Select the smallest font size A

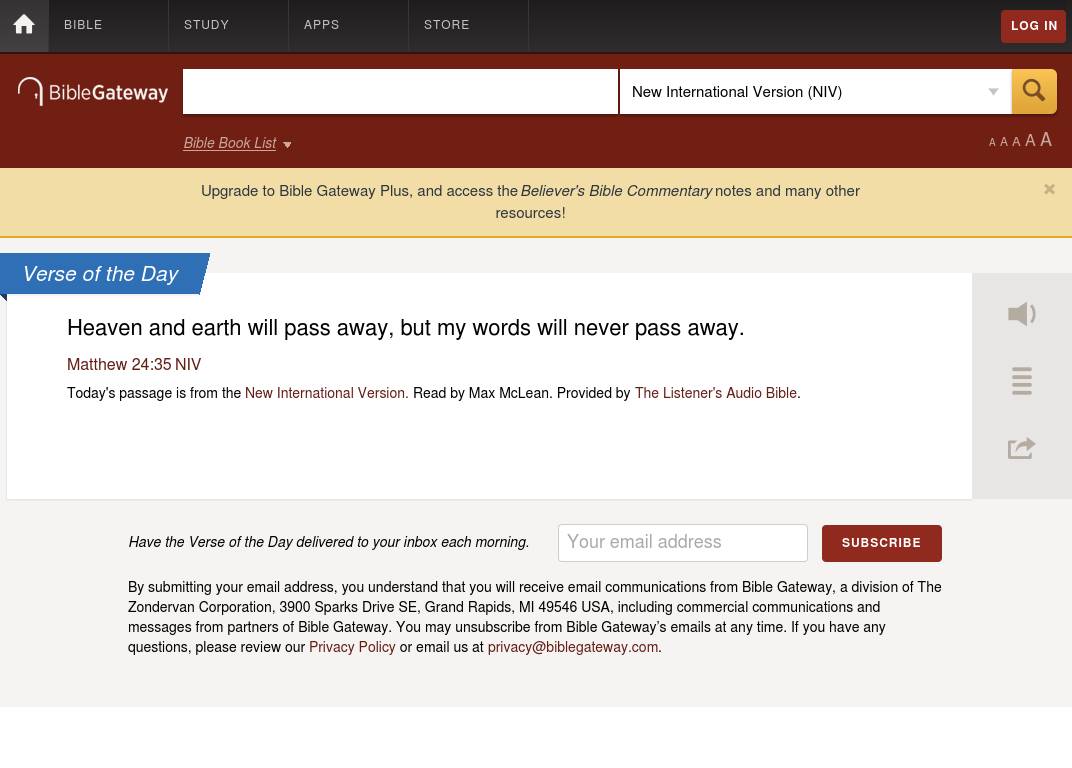click(x=992, y=143)
